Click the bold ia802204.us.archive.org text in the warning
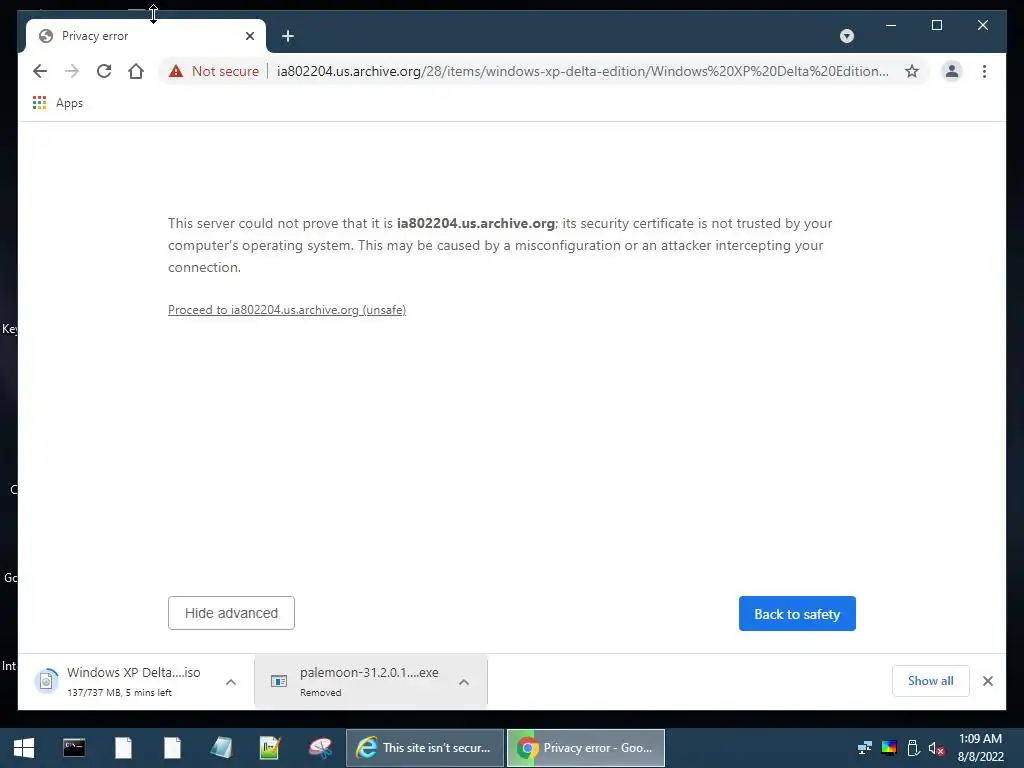1024x768 pixels. (x=475, y=223)
